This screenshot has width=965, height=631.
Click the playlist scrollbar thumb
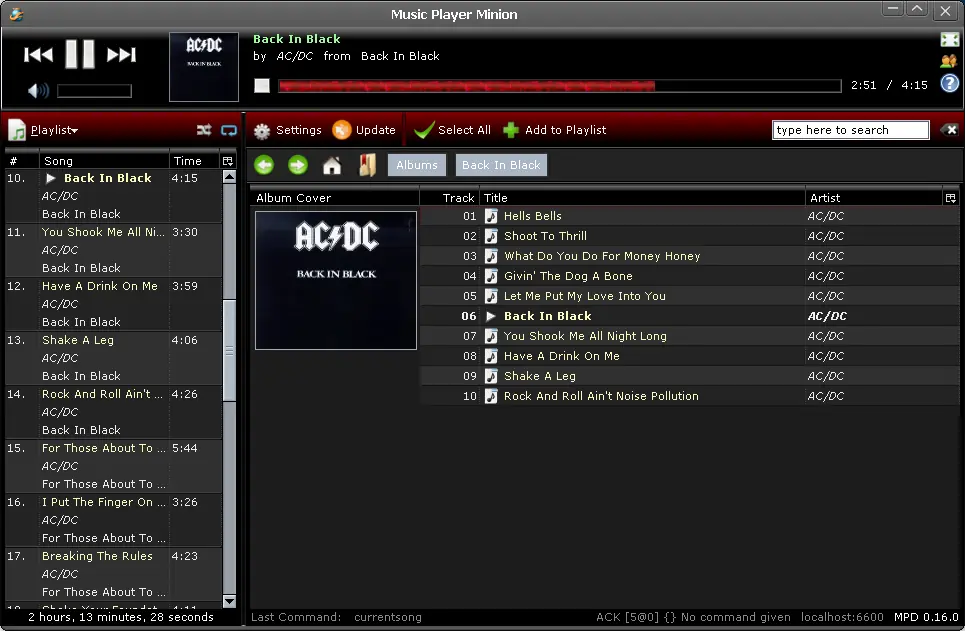click(229, 350)
